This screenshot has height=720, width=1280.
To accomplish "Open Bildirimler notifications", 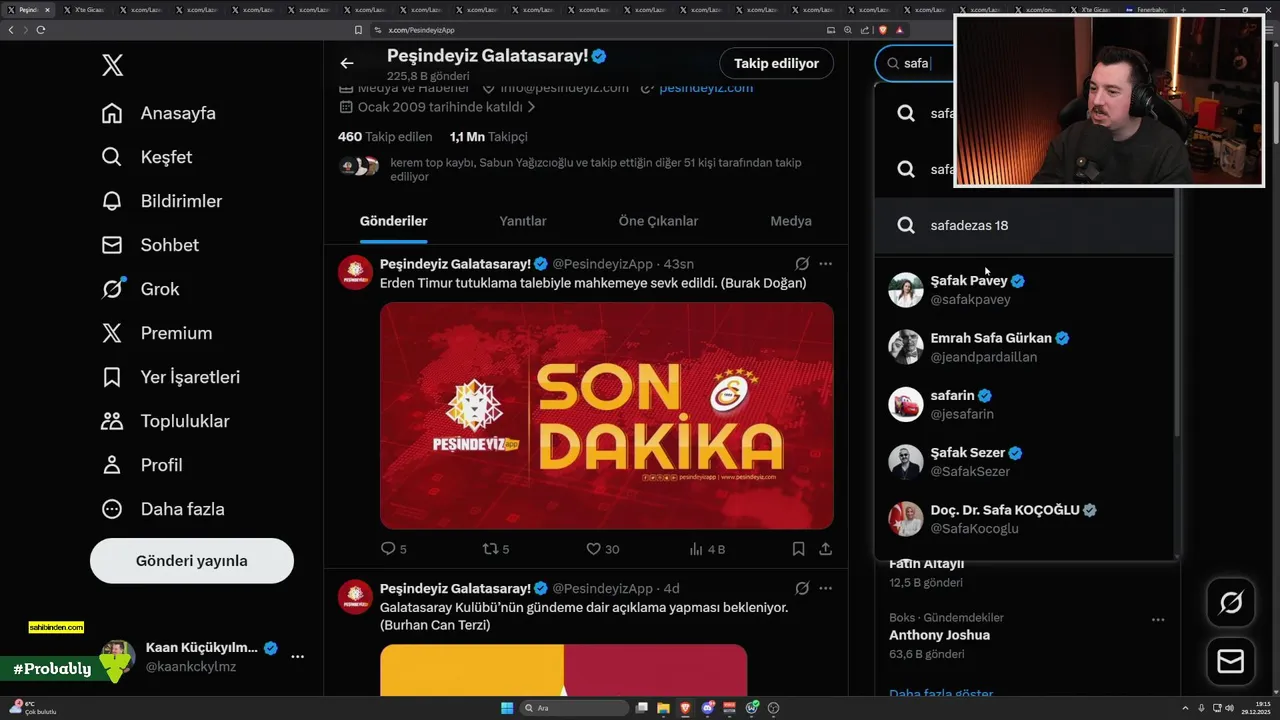I will pos(162,201).
